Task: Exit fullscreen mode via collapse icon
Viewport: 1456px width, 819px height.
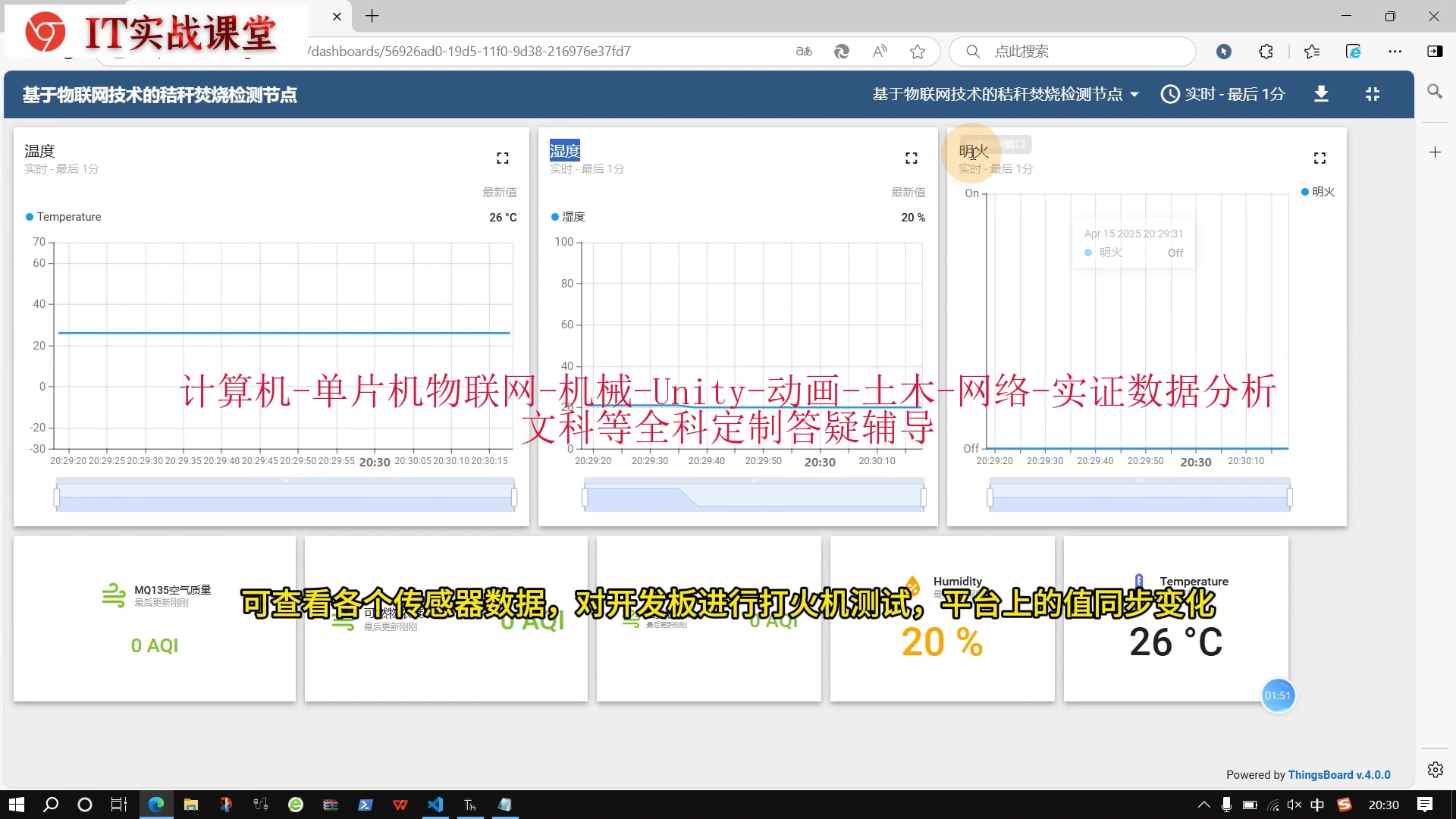Action: [1373, 94]
